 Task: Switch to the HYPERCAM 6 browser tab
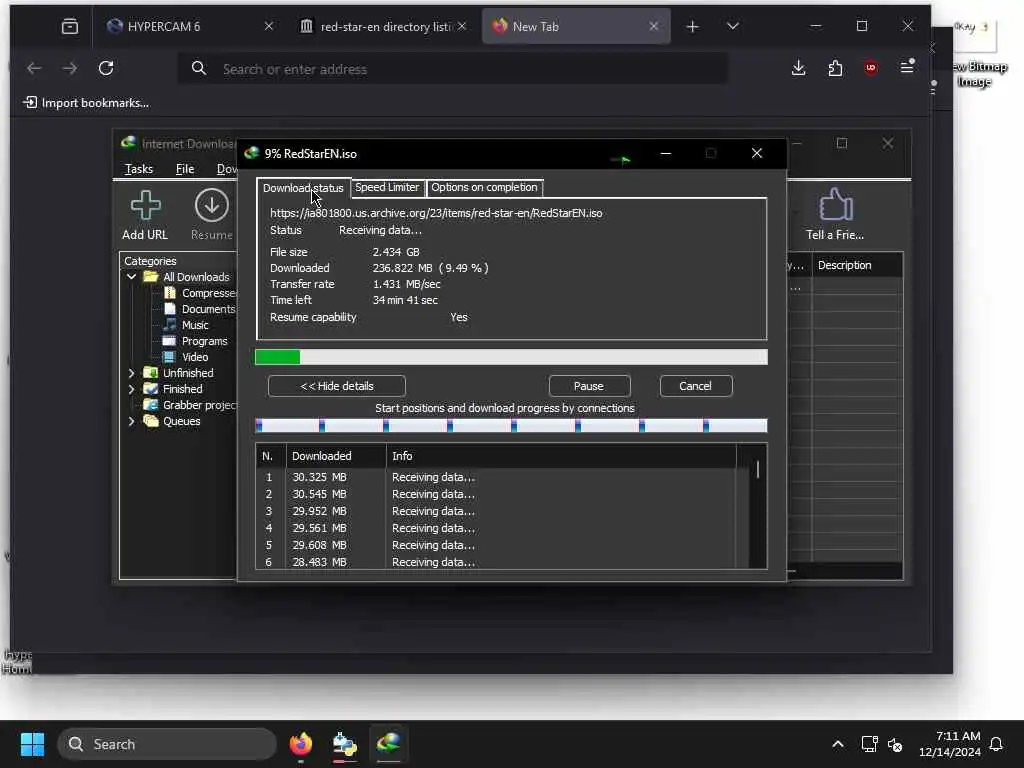(x=186, y=27)
